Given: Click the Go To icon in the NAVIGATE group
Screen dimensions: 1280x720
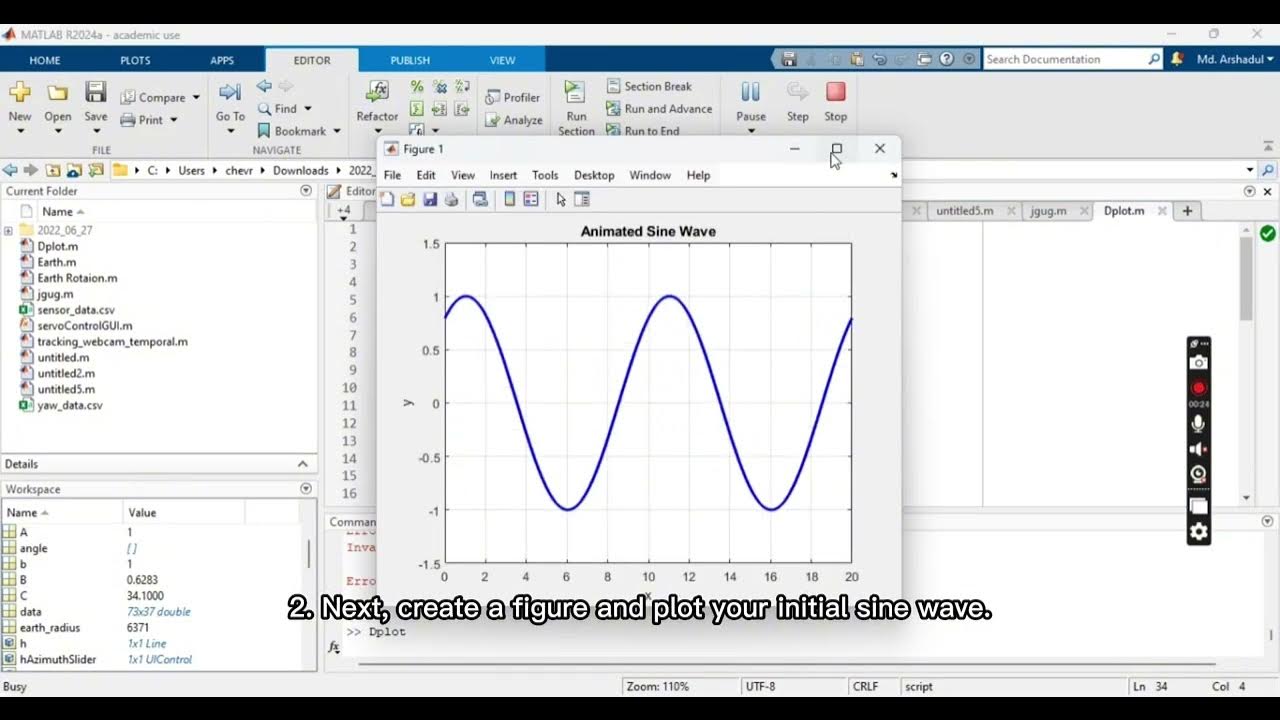Looking at the screenshot, I should click(230, 93).
